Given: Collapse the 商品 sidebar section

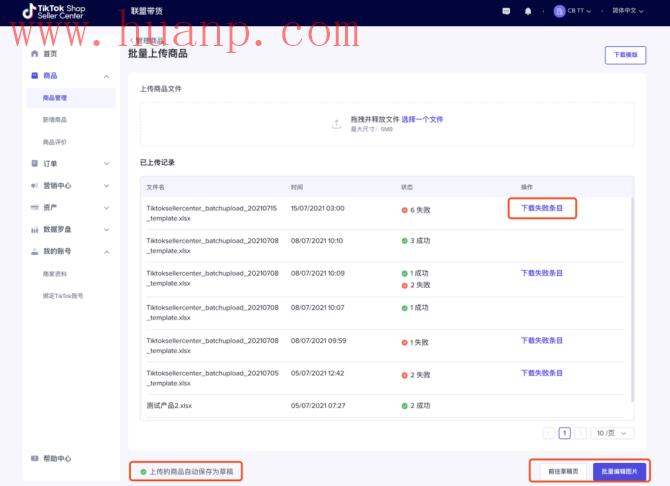Looking at the screenshot, I should 106,77.
